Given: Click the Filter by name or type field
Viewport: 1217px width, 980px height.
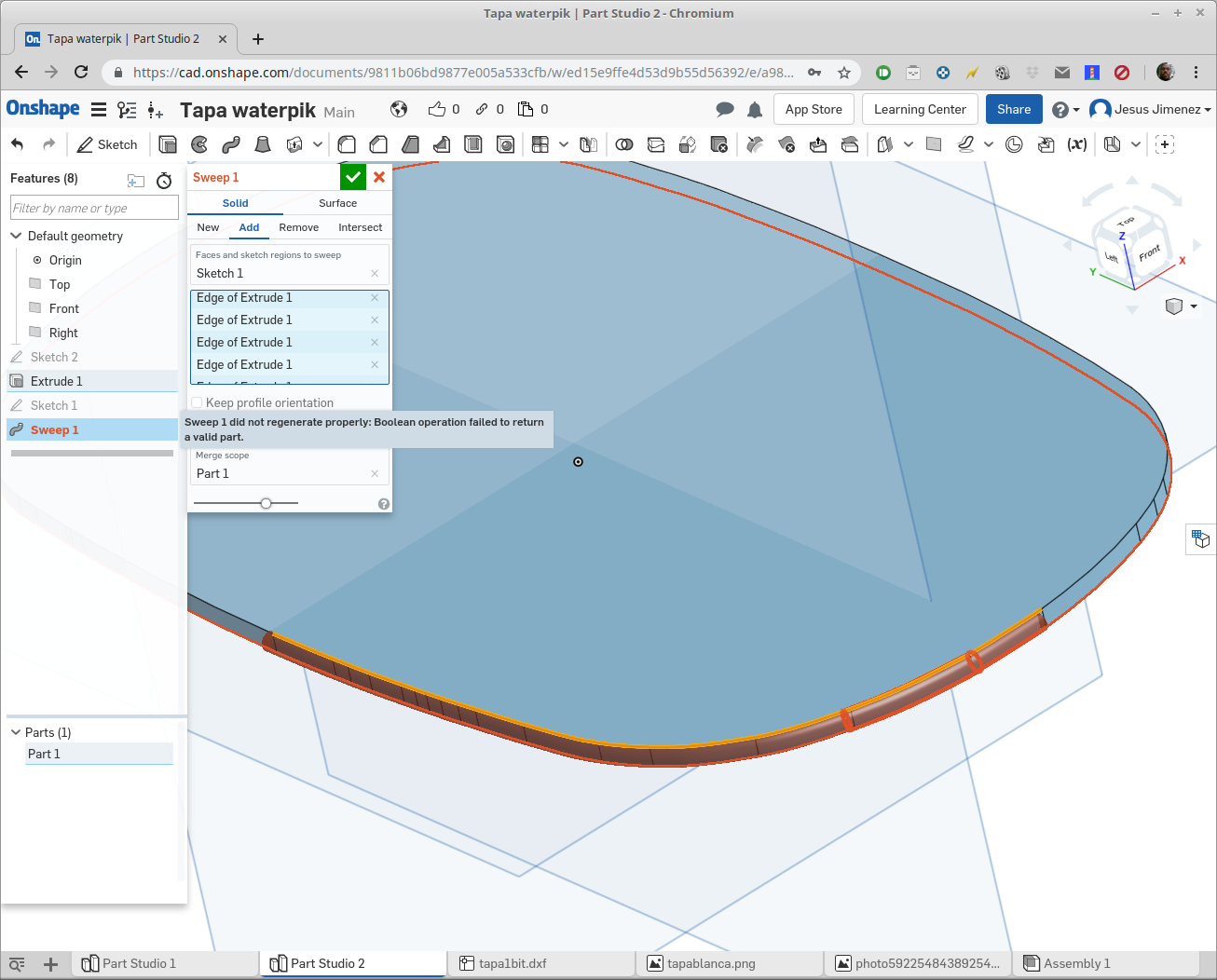Looking at the screenshot, I should tap(94, 208).
